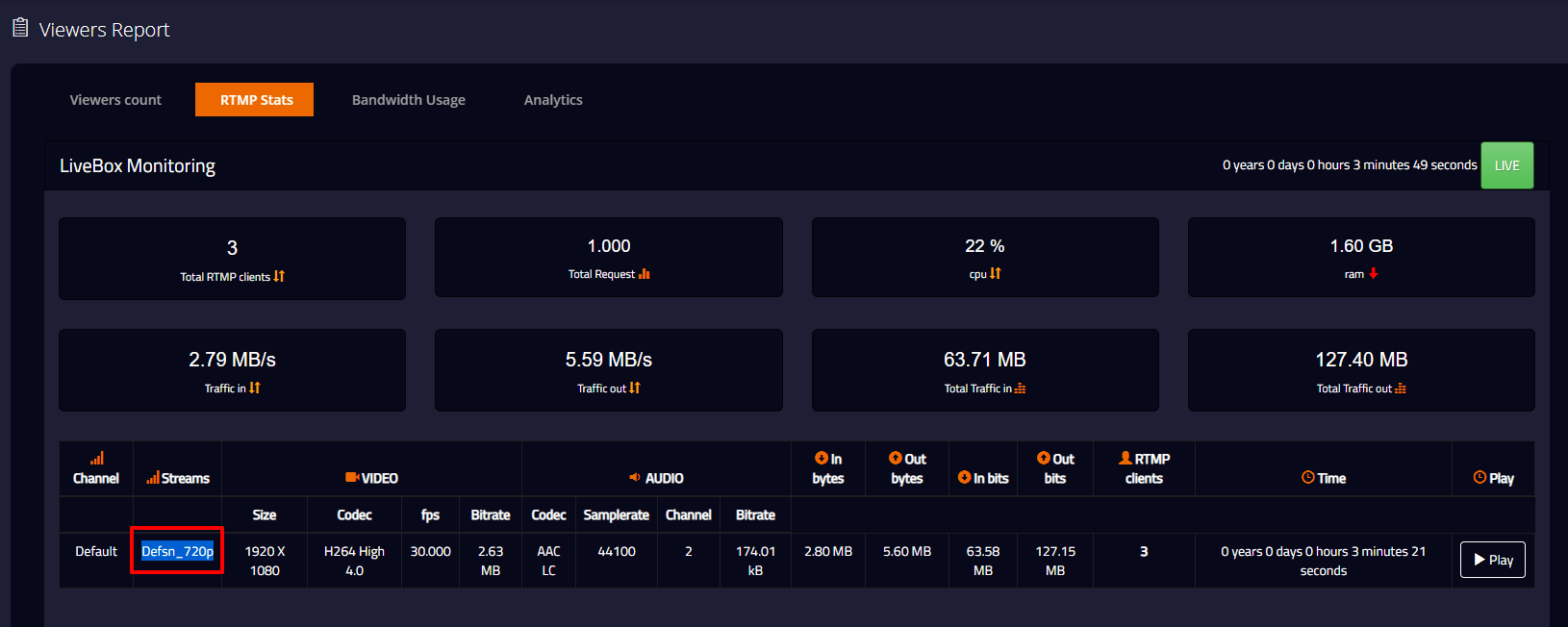1568x627 pixels.
Task: Click the 2.80 MB in bytes value
Action: click(x=828, y=551)
